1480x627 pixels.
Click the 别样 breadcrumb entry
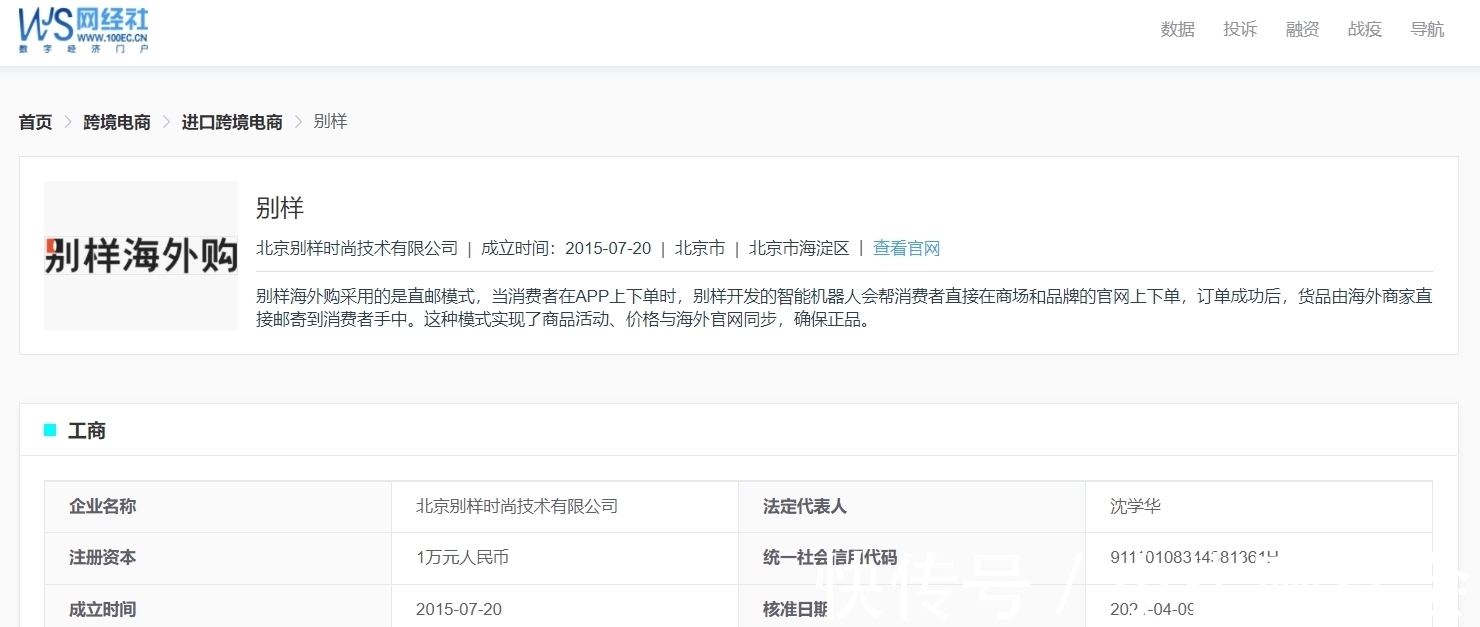pos(330,121)
